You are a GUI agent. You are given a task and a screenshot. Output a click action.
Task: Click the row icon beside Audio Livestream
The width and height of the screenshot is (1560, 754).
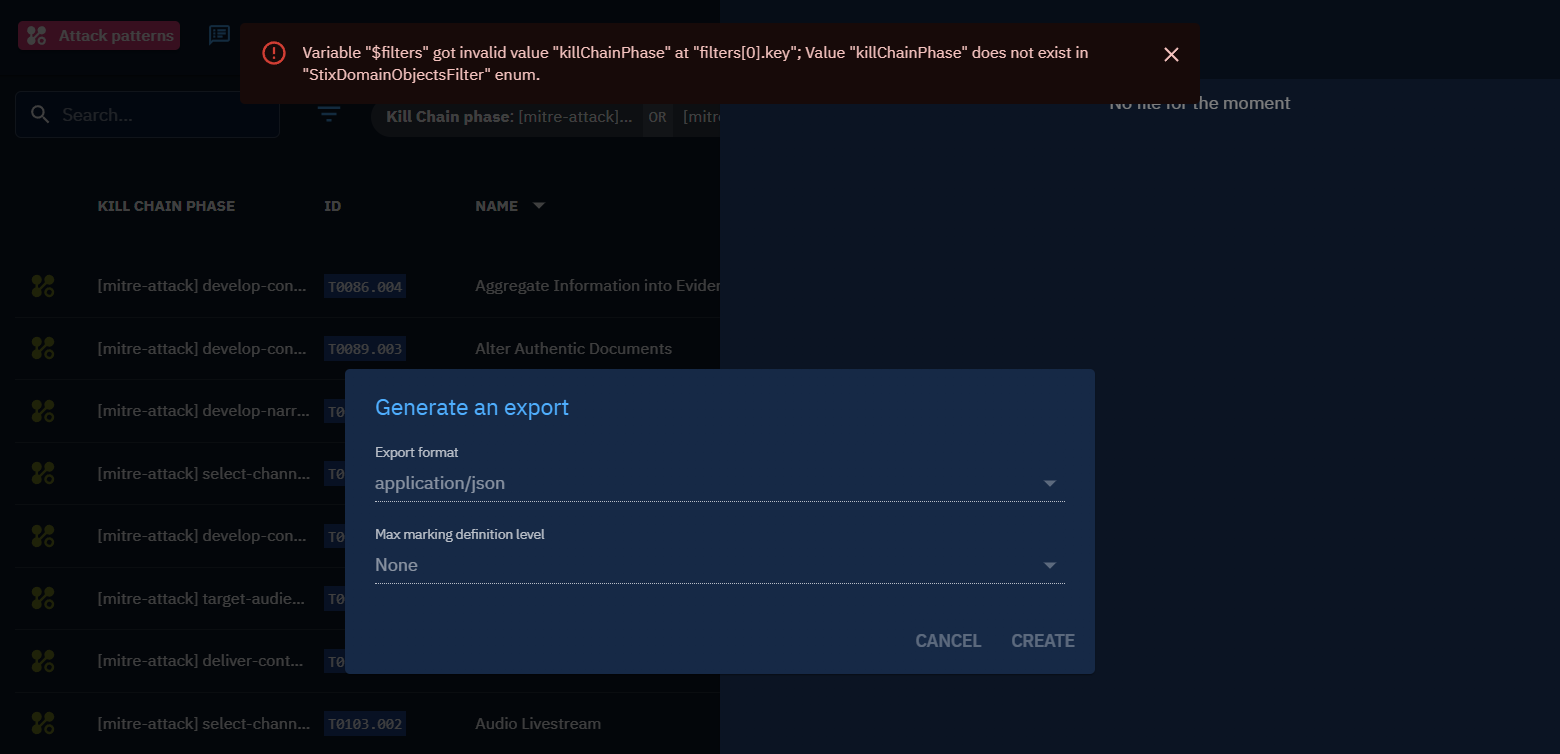[42, 723]
